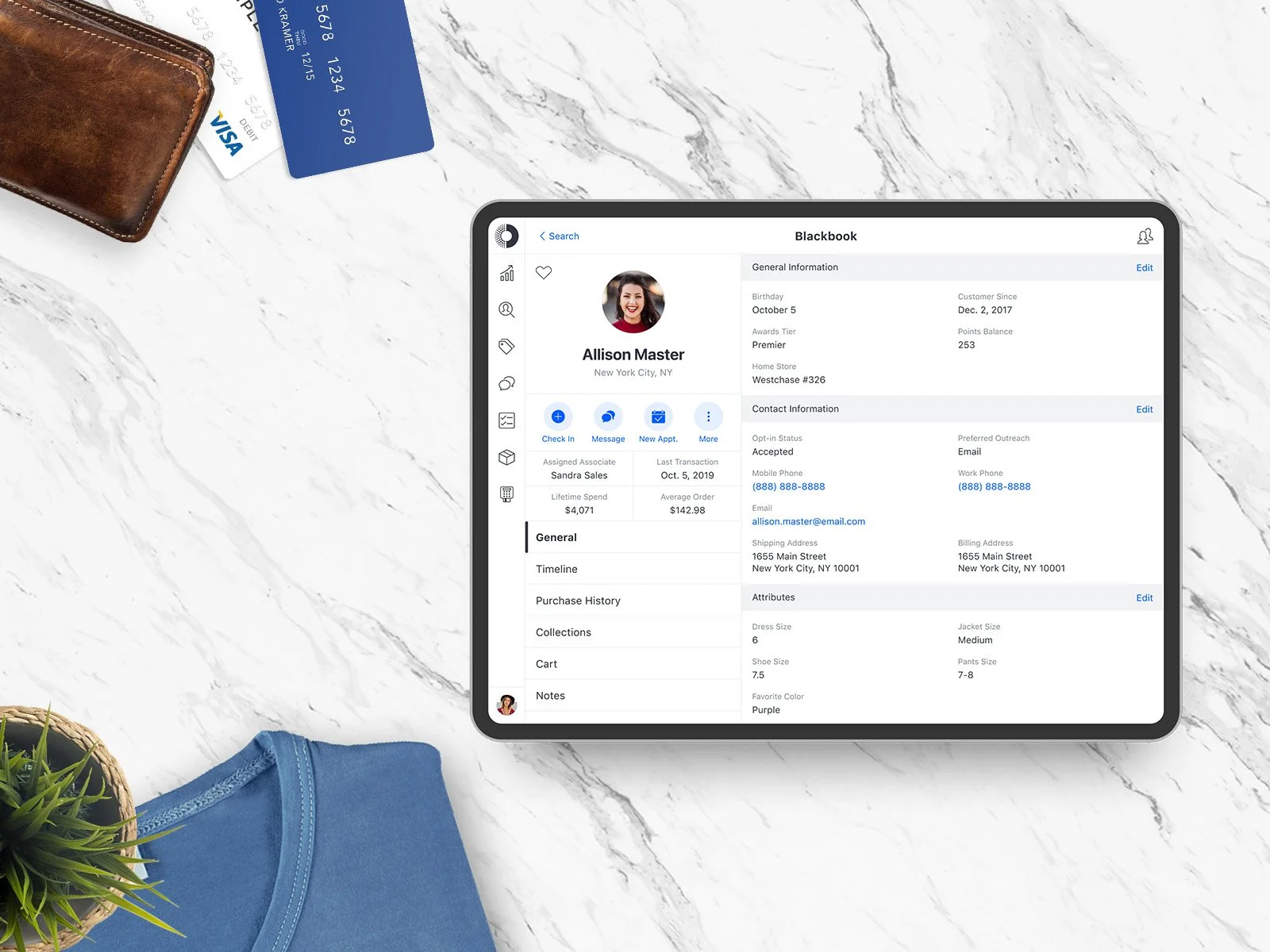Viewport: 1270px width, 952px height.
Task: Open the task checklist icon in the sidebar
Action: [x=506, y=420]
